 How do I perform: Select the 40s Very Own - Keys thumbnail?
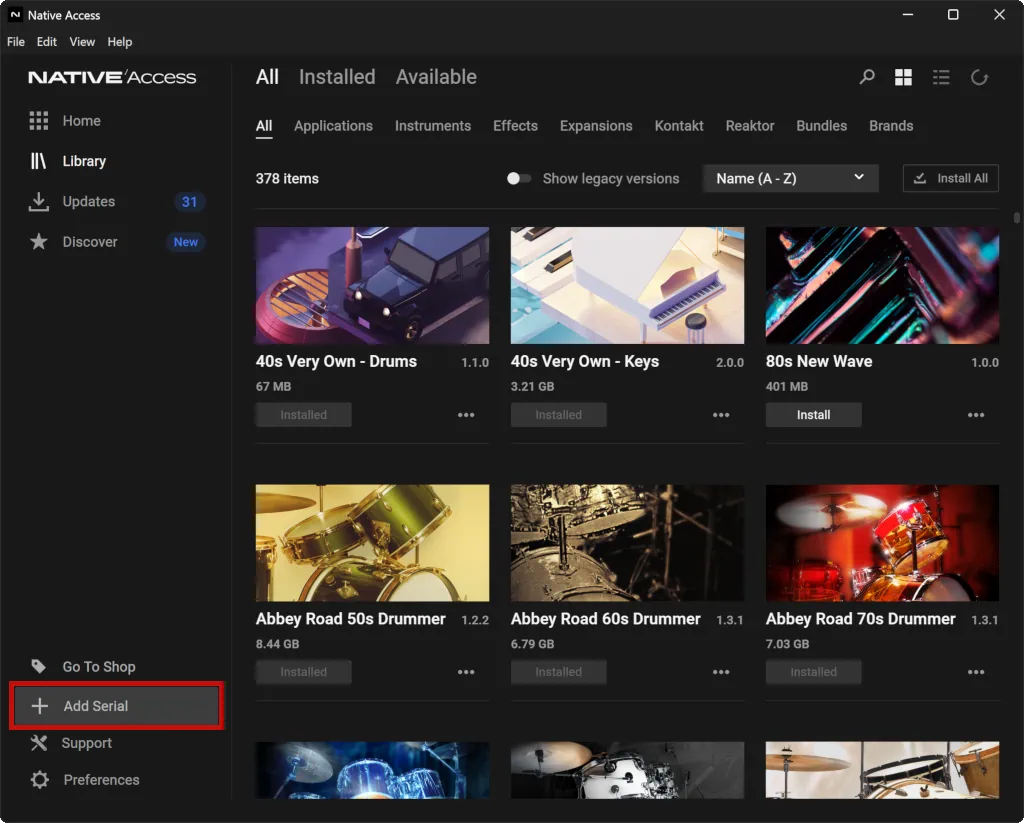coord(627,285)
